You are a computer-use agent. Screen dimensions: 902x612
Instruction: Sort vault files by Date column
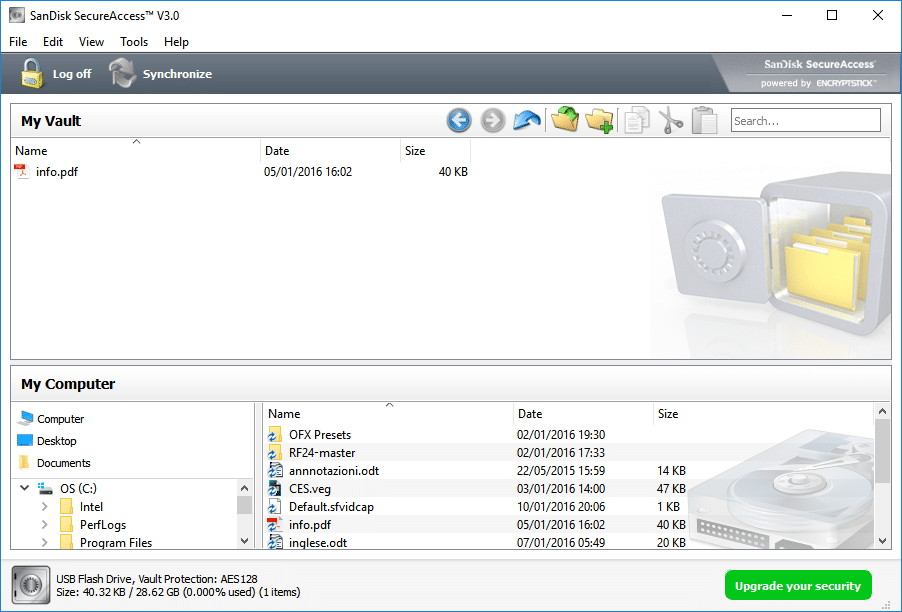pyautogui.click(x=330, y=151)
